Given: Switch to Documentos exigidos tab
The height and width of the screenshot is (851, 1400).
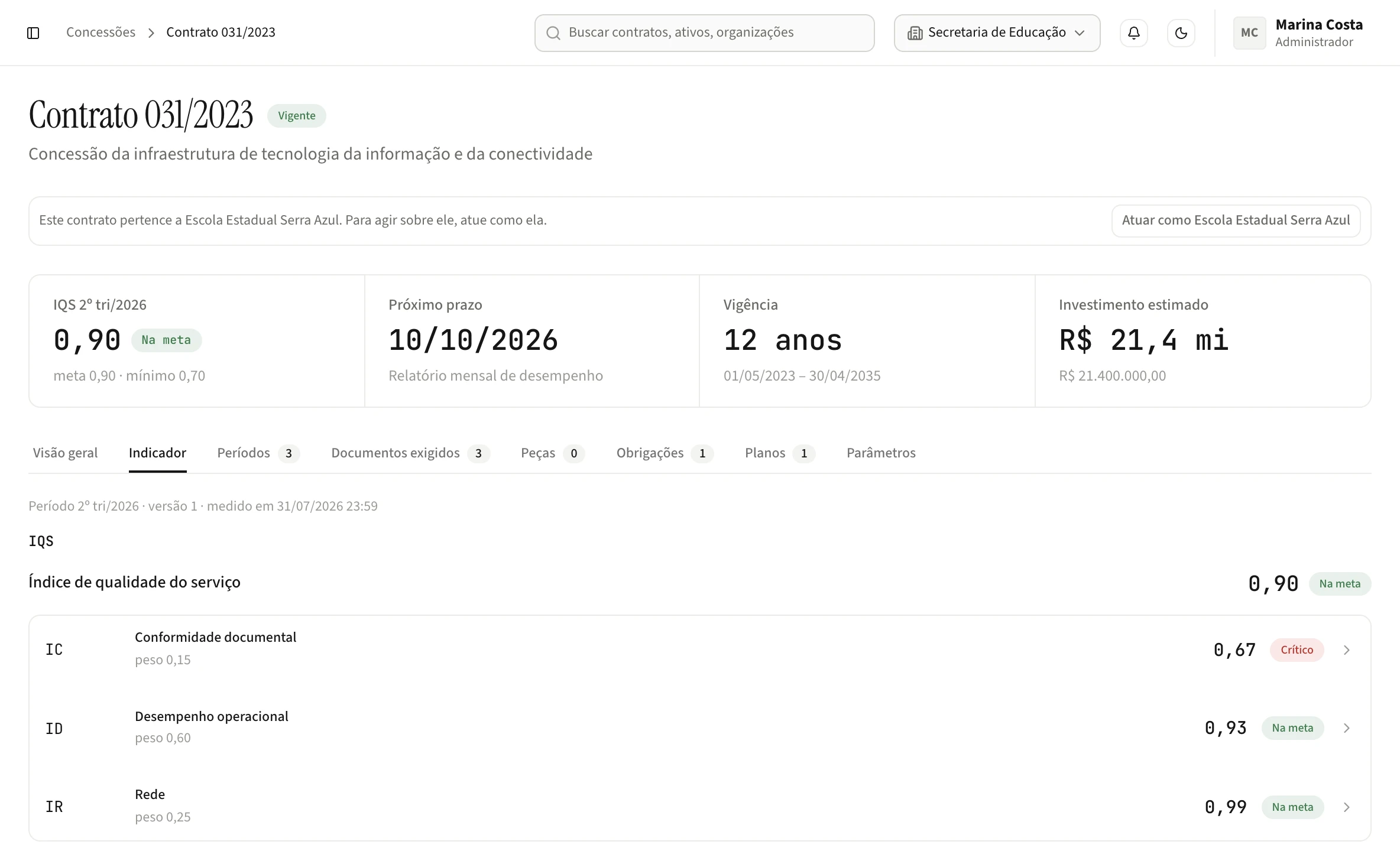Looking at the screenshot, I should click(x=410, y=453).
